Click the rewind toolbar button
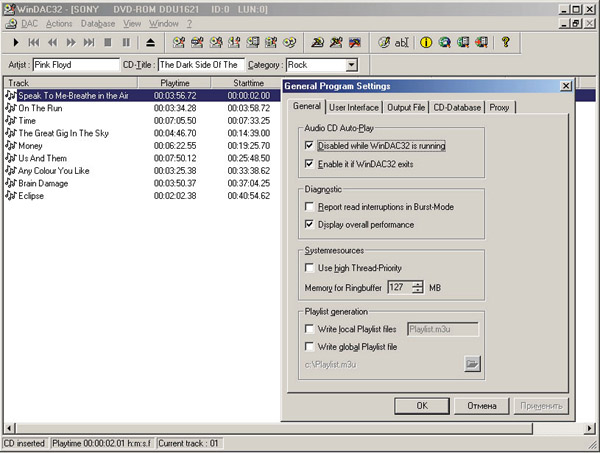Viewport: 600px width, 453px height. [x=52, y=42]
